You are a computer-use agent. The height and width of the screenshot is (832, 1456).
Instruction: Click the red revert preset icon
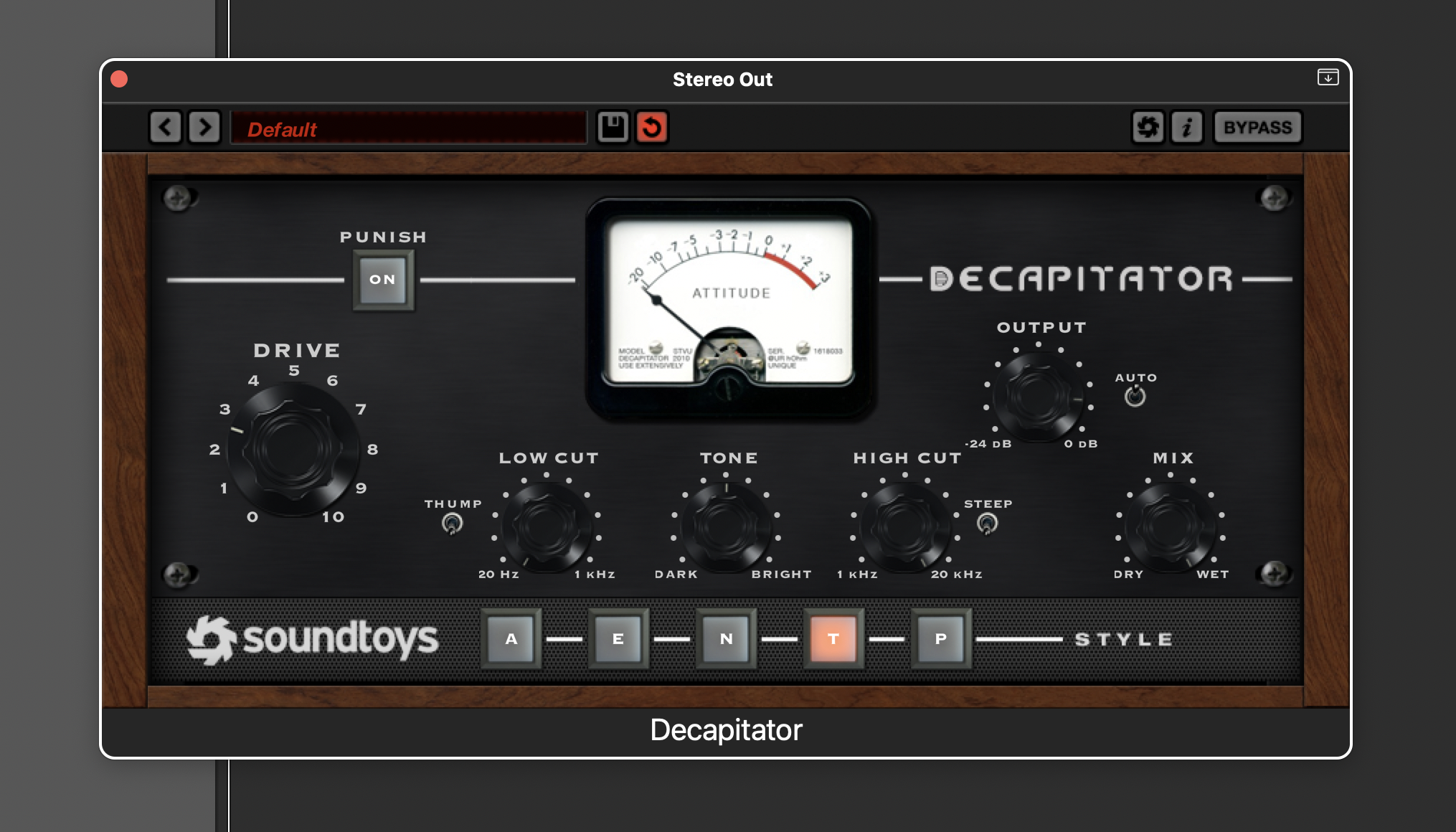pos(651,127)
